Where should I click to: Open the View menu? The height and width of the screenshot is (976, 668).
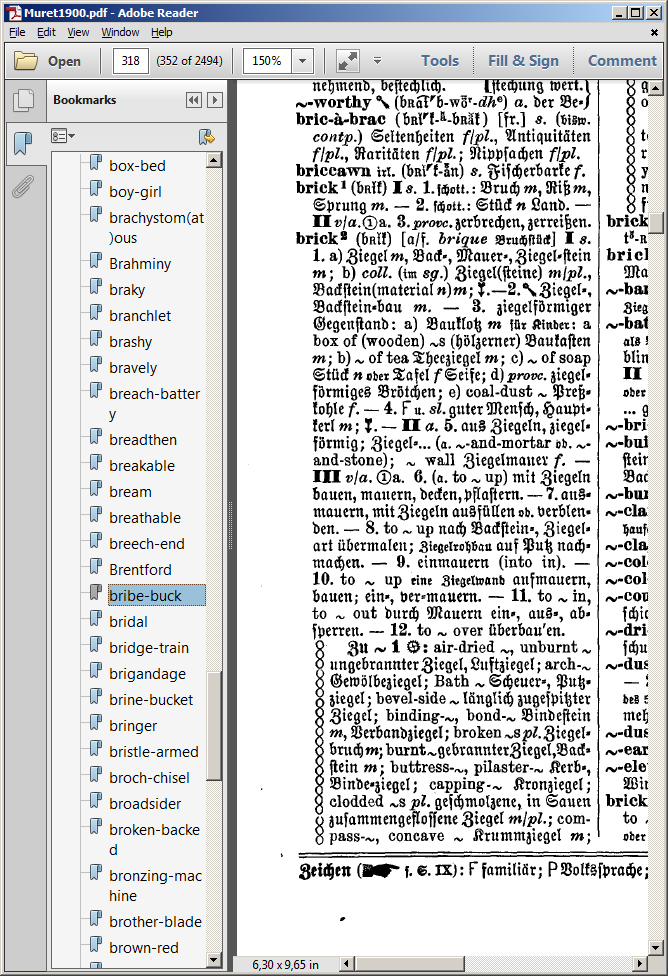tap(78, 32)
